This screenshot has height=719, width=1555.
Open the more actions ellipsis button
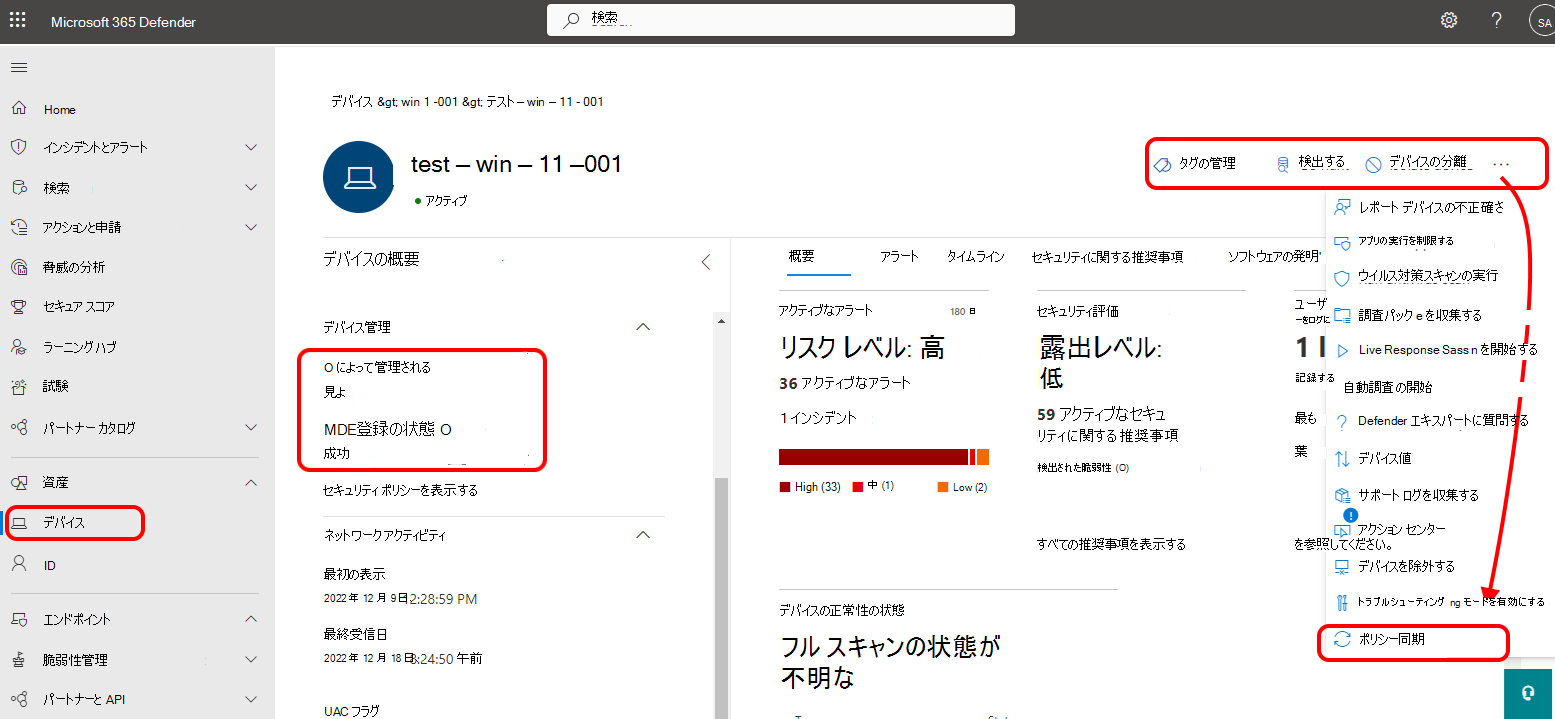1501,164
